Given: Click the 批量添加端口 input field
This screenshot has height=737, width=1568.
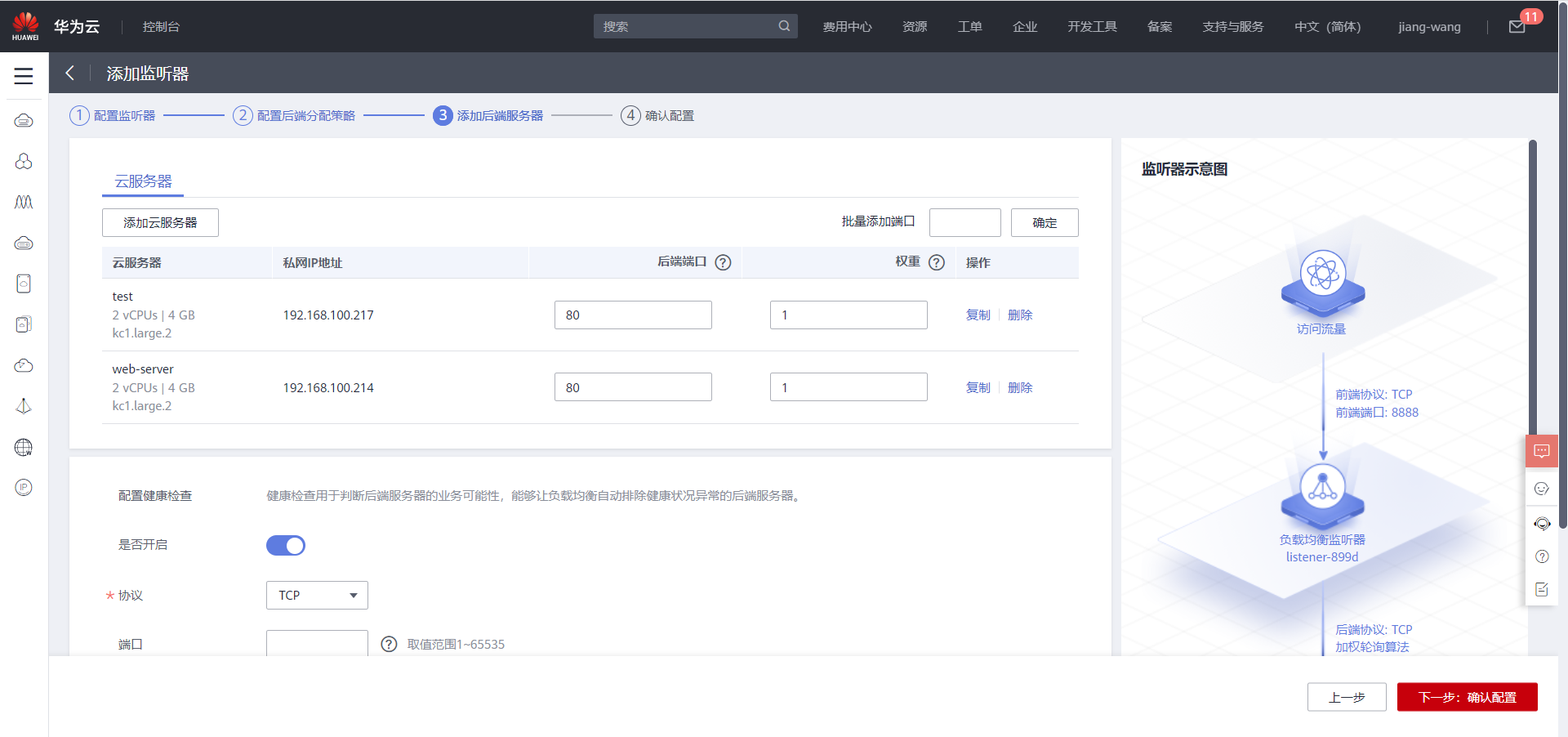Looking at the screenshot, I should [964, 221].
